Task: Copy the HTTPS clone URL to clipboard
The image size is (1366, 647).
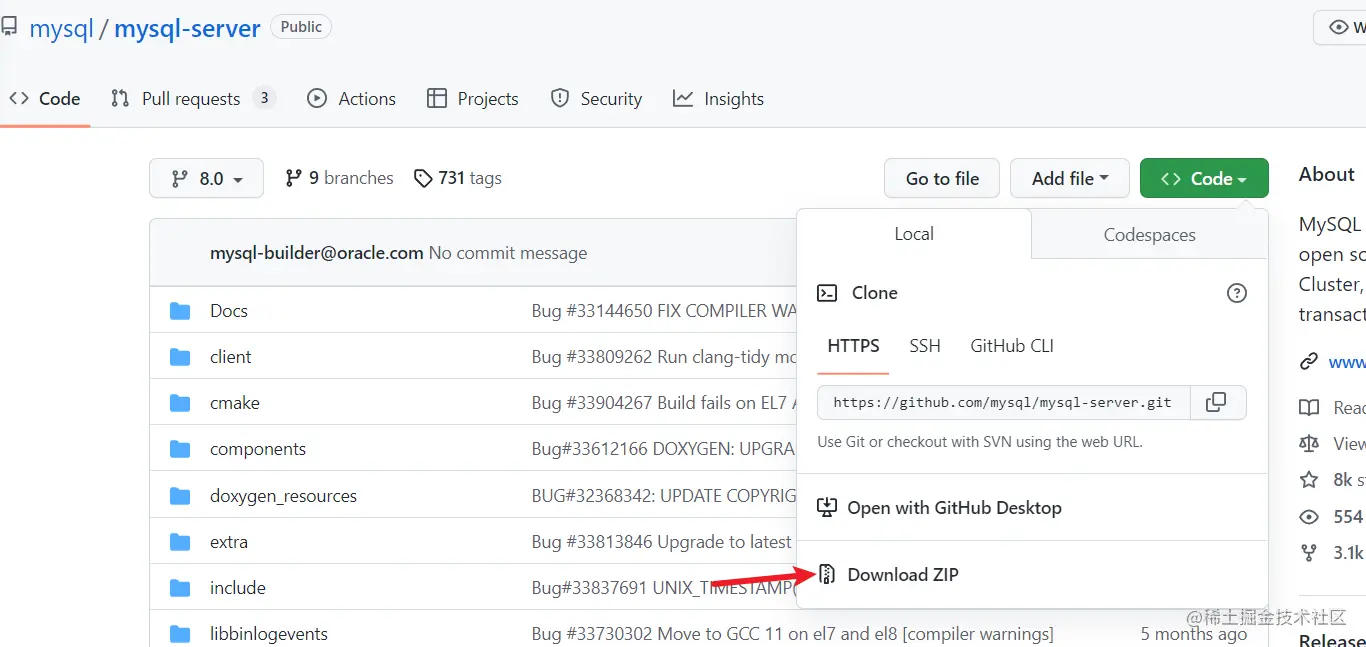Action: (1216, 402)
